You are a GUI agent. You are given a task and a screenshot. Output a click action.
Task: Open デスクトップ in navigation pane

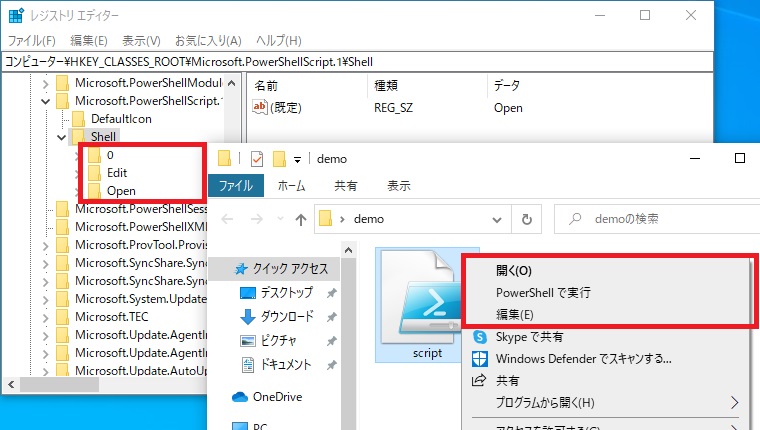(x=287, y=292)
